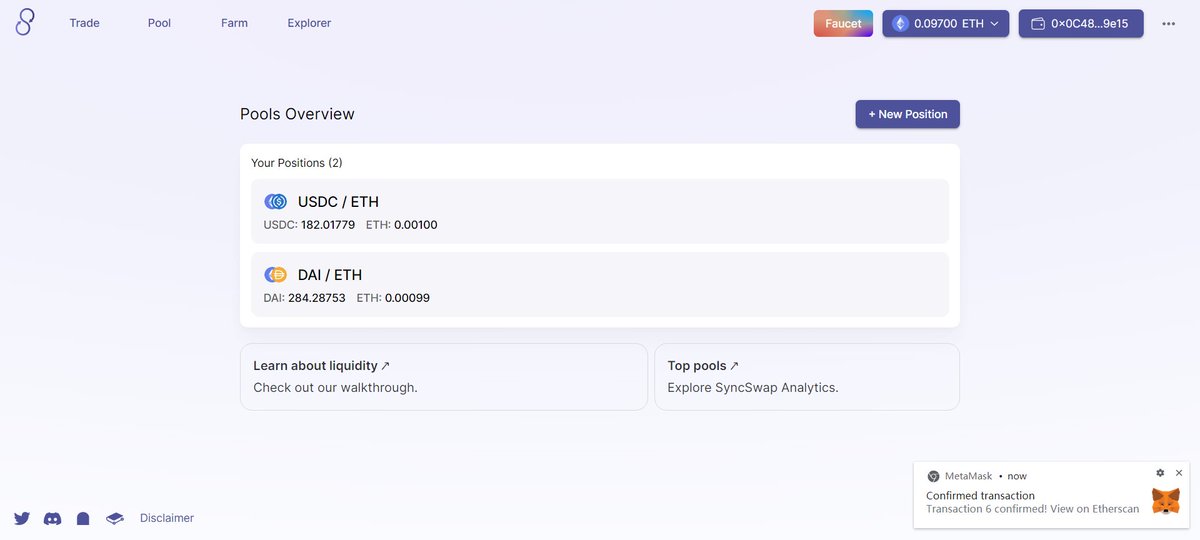
Task: Open the three-dot more options menu
Action: click(1168, 24)
